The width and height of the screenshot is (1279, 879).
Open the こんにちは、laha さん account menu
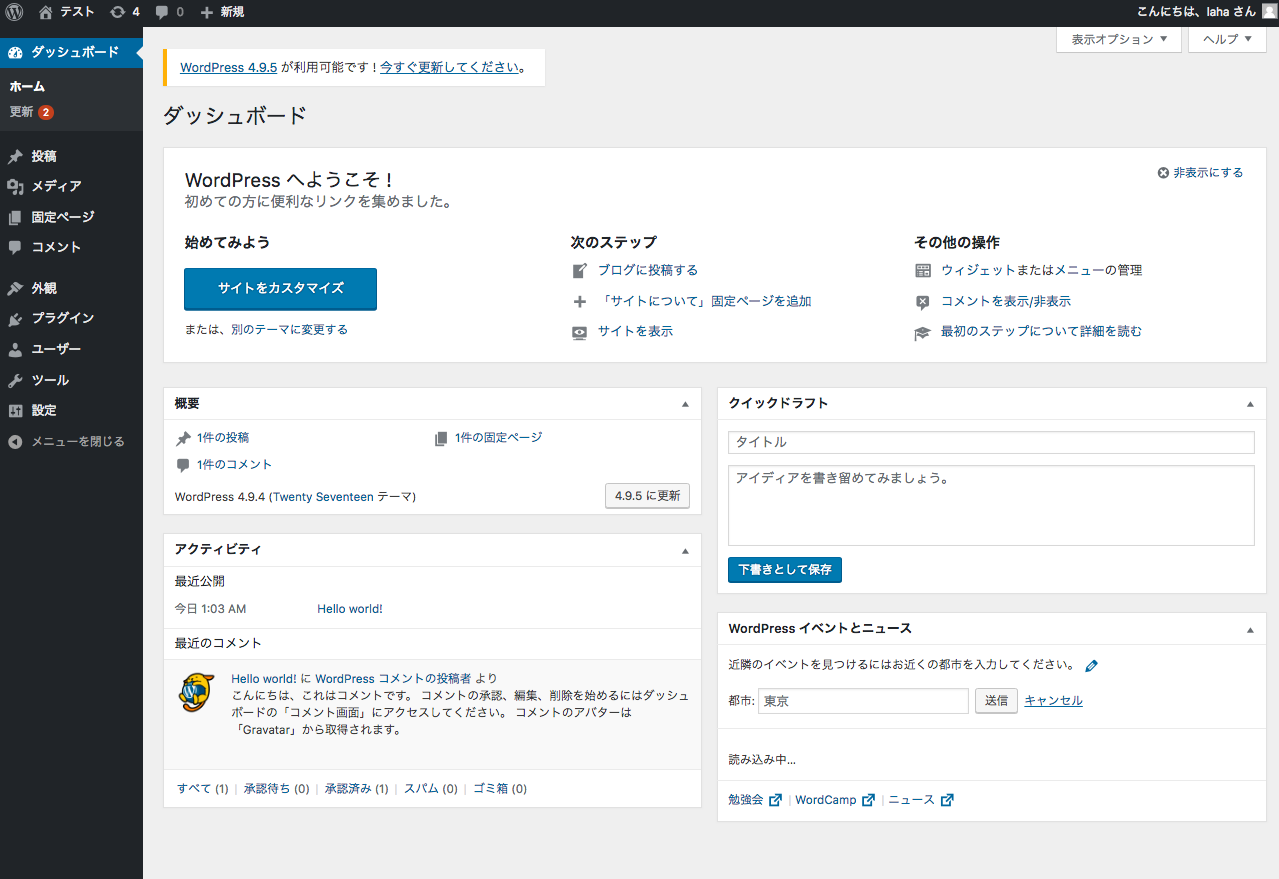coord(1207,12)
